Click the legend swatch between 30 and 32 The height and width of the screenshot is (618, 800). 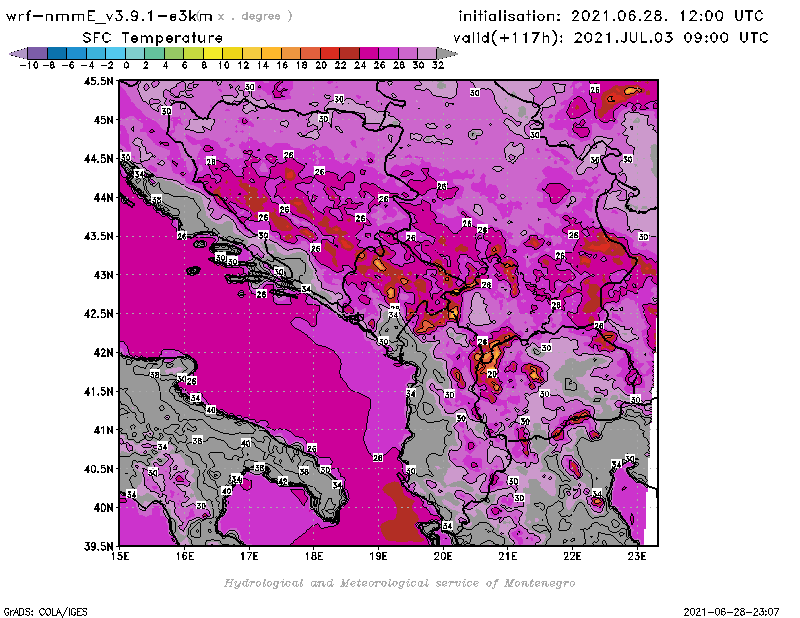point(427,54)
